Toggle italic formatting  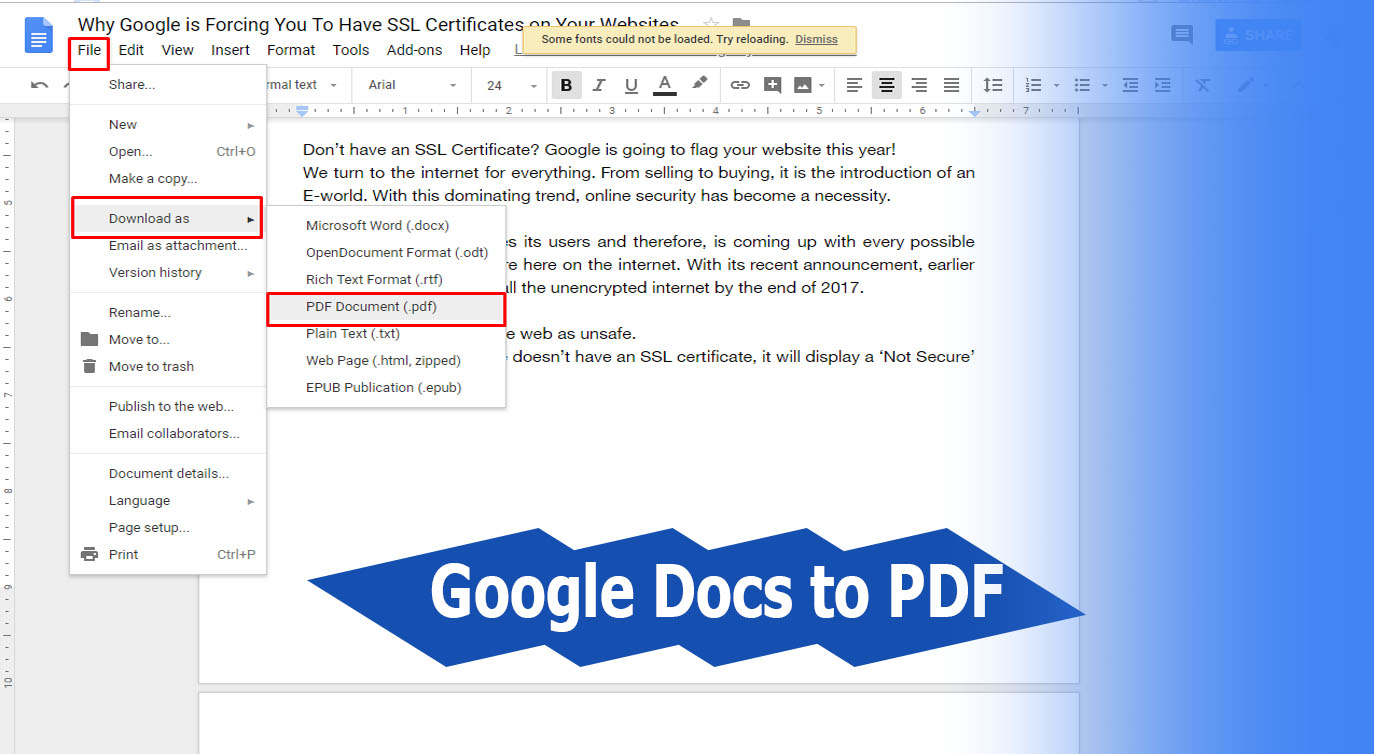pos(599,85)
